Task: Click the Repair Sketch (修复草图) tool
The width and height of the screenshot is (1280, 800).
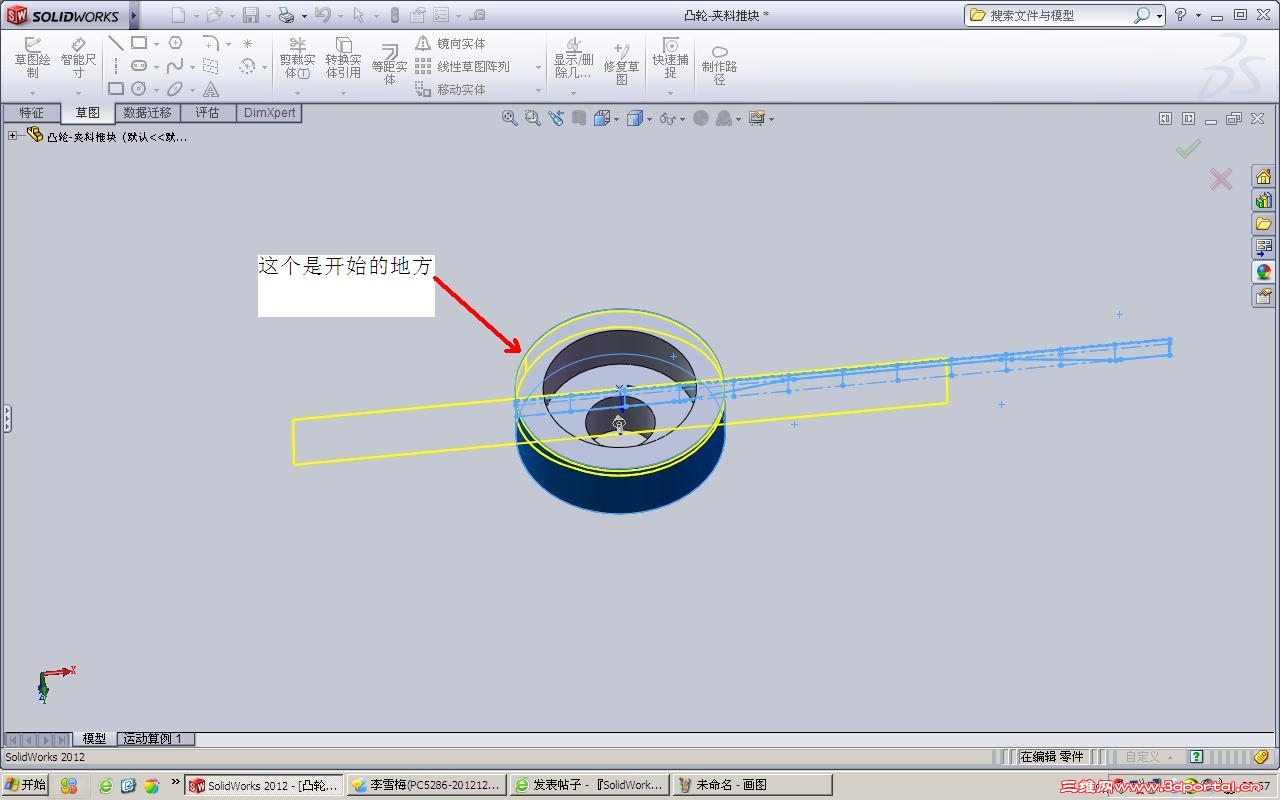Action: coord(621,64)
